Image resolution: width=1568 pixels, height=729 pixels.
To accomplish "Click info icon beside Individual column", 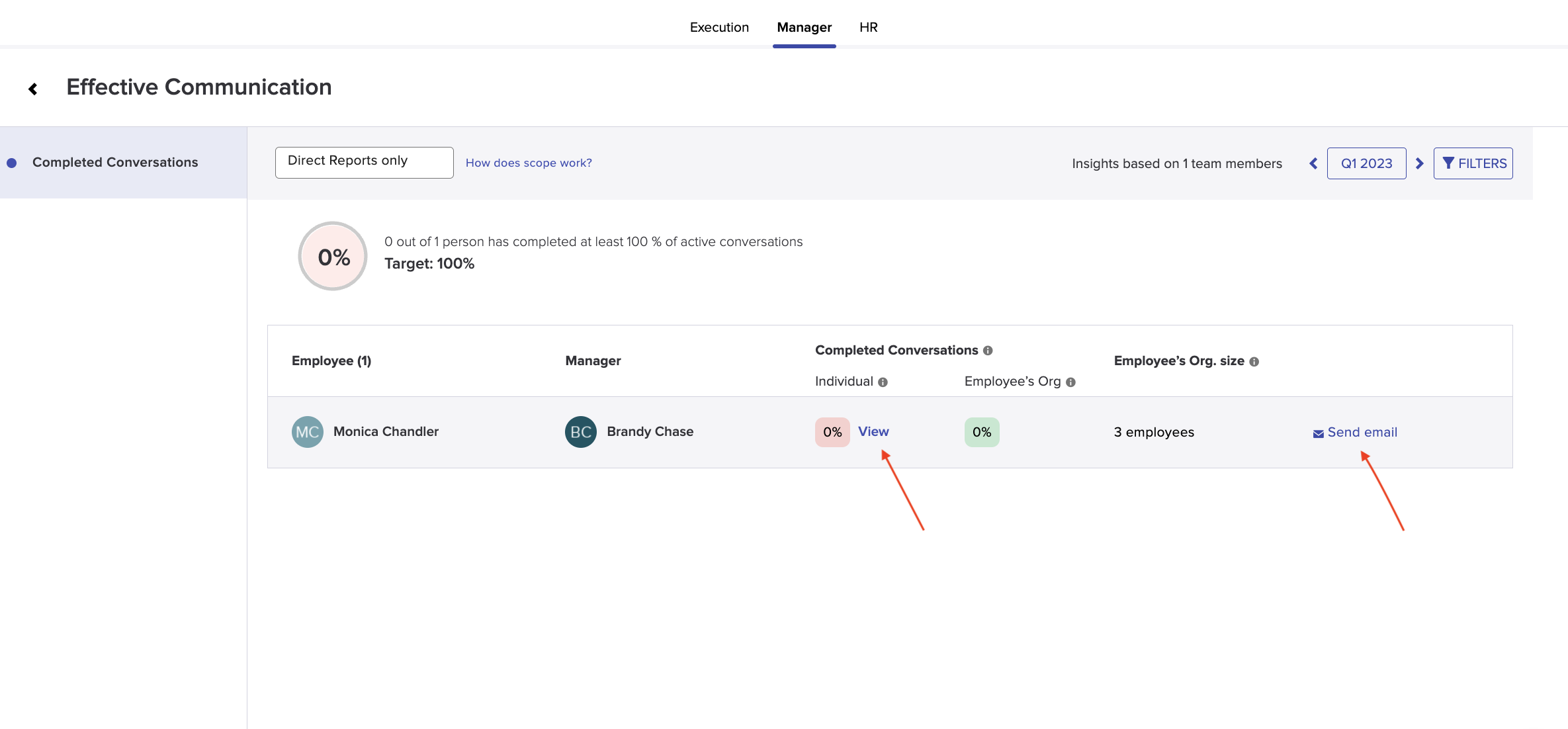I will 883,382.
